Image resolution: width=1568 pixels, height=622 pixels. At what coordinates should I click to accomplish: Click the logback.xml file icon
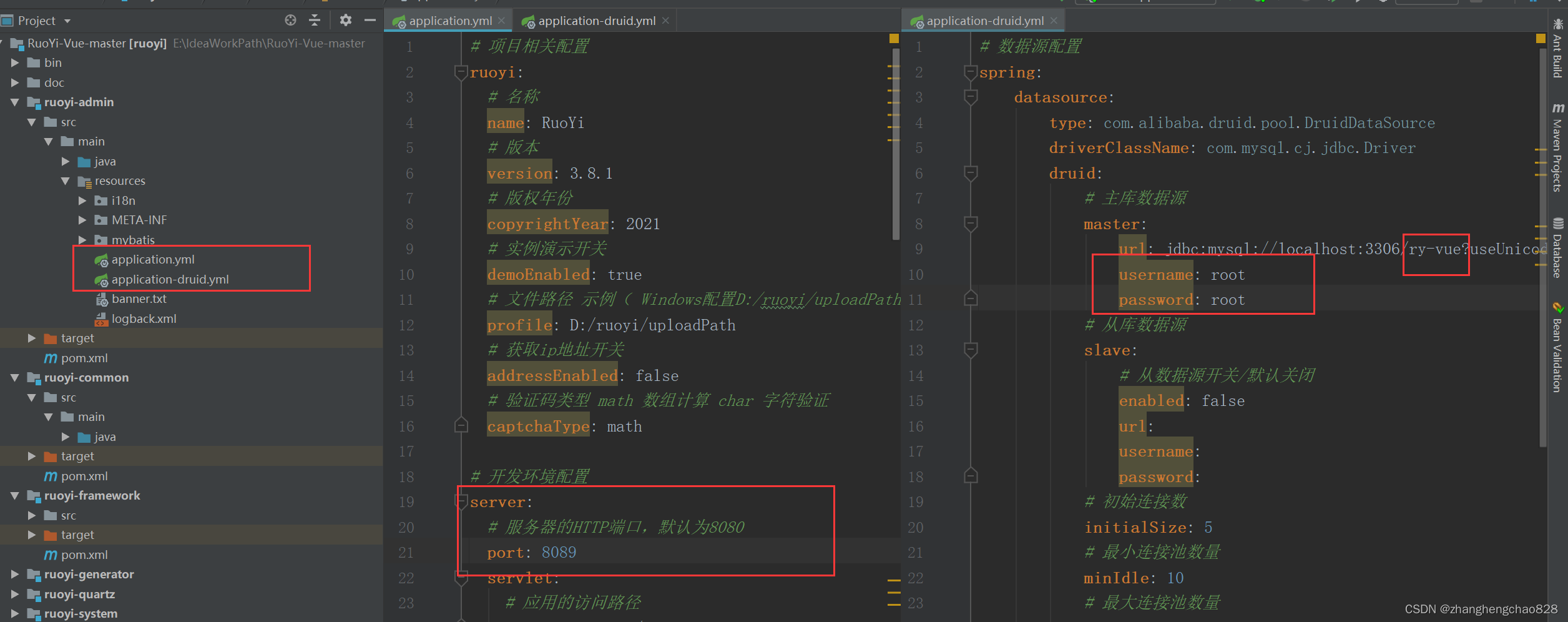point(101,319)
